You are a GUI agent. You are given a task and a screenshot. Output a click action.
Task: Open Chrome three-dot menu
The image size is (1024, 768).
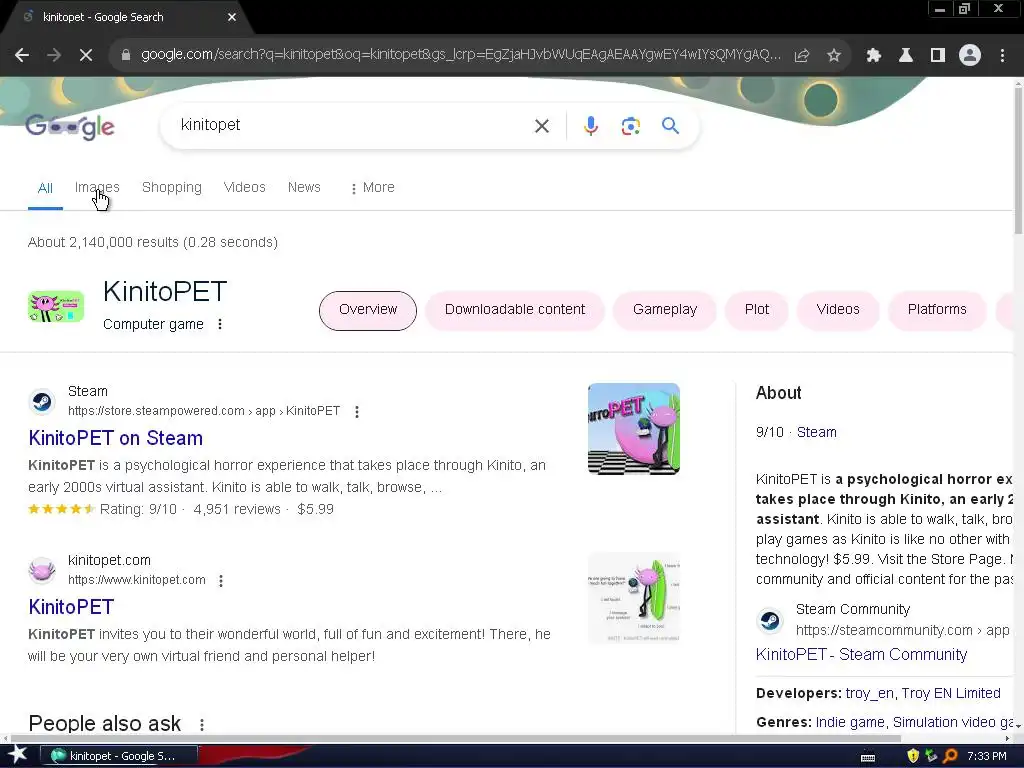1002,56
